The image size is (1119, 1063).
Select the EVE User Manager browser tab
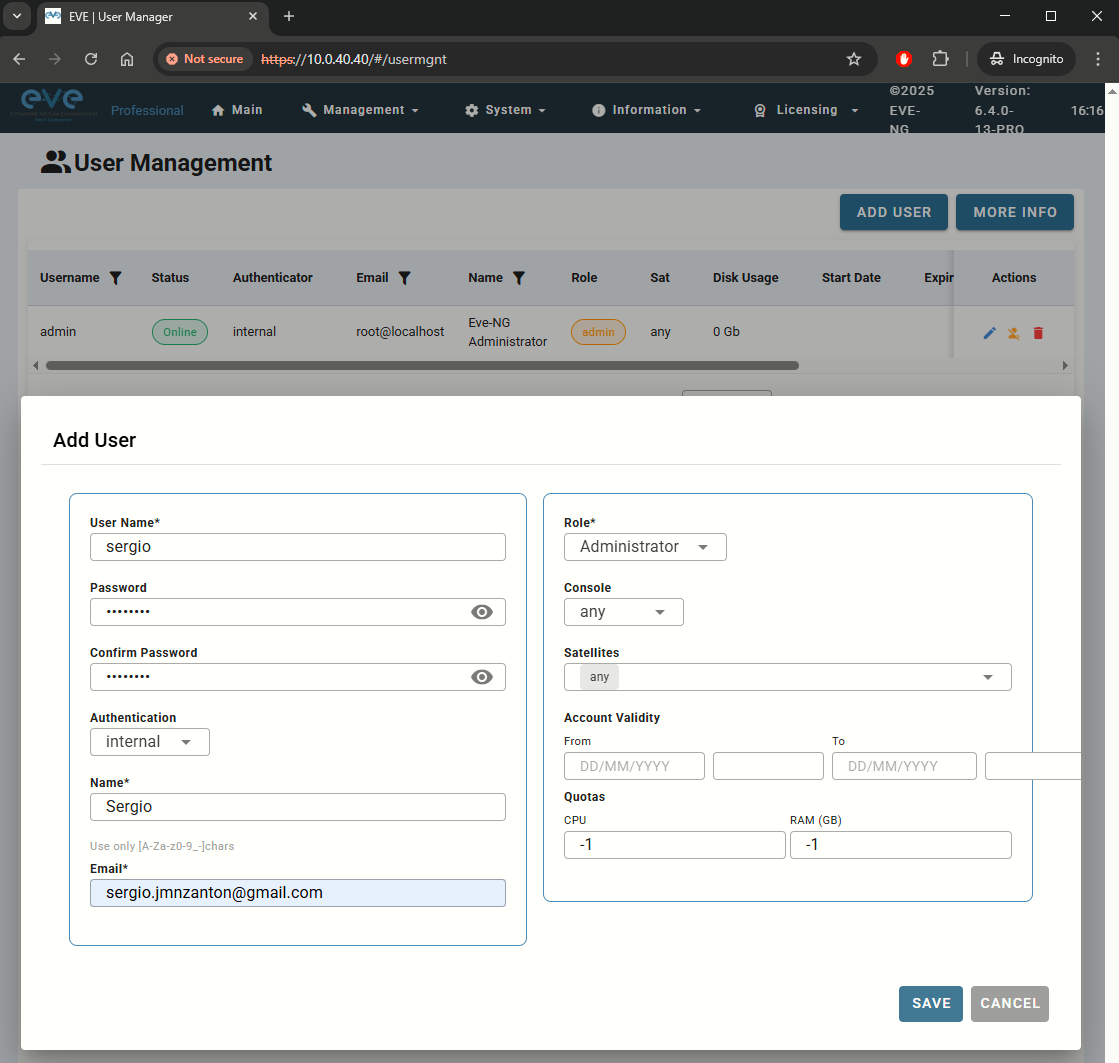point(153,16)
